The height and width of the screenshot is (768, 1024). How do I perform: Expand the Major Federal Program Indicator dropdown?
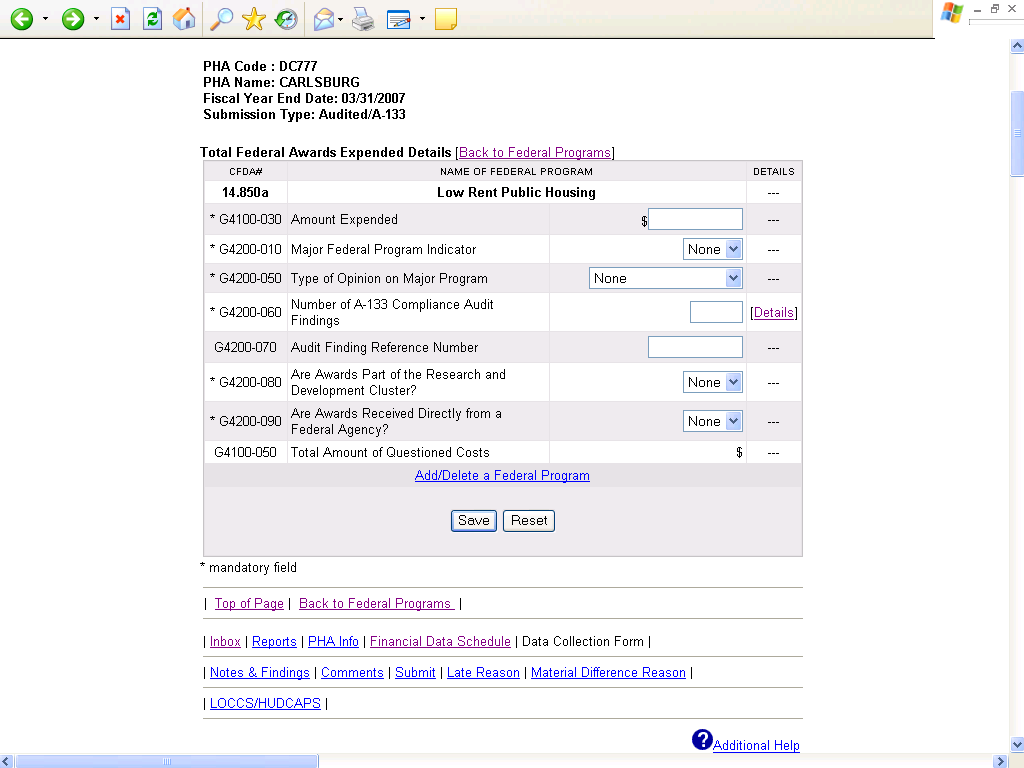coord(733,249)
